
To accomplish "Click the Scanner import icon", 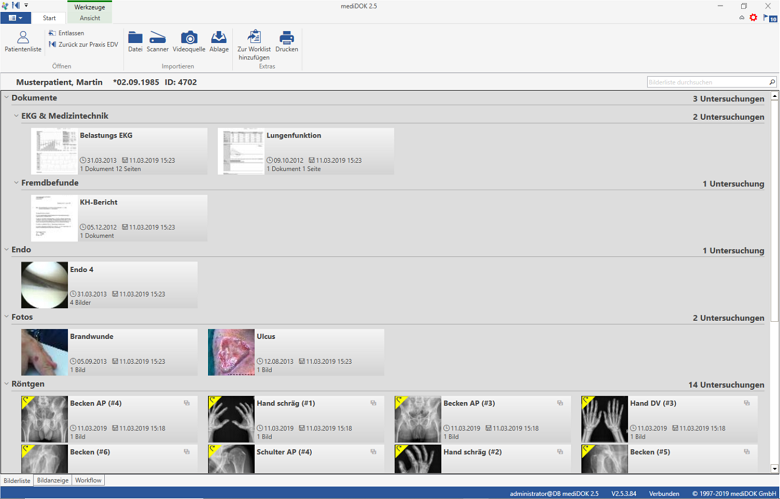I will coord(158,41).
